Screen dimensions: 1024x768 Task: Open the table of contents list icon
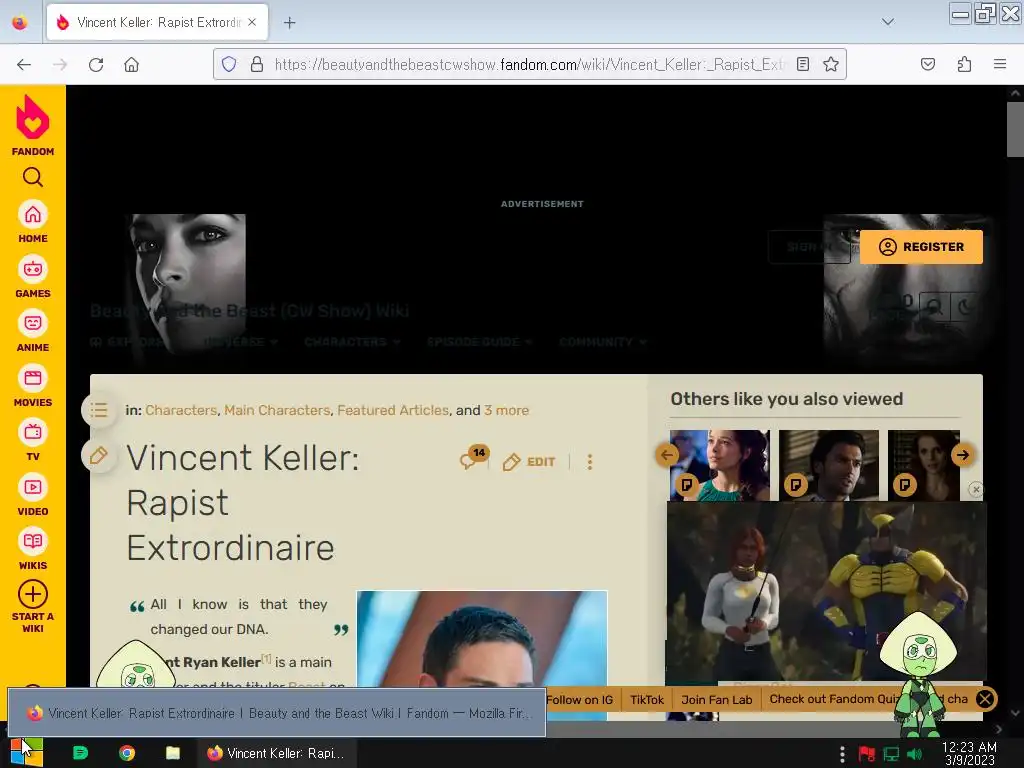(x=99, y=410)
